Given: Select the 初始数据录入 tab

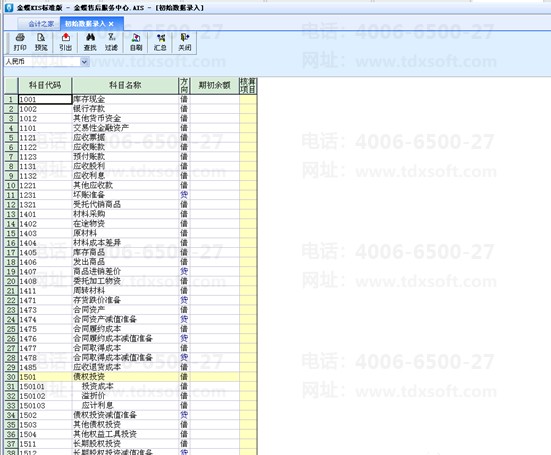Looking at the screenshot, I should click(x=85, y=24).
